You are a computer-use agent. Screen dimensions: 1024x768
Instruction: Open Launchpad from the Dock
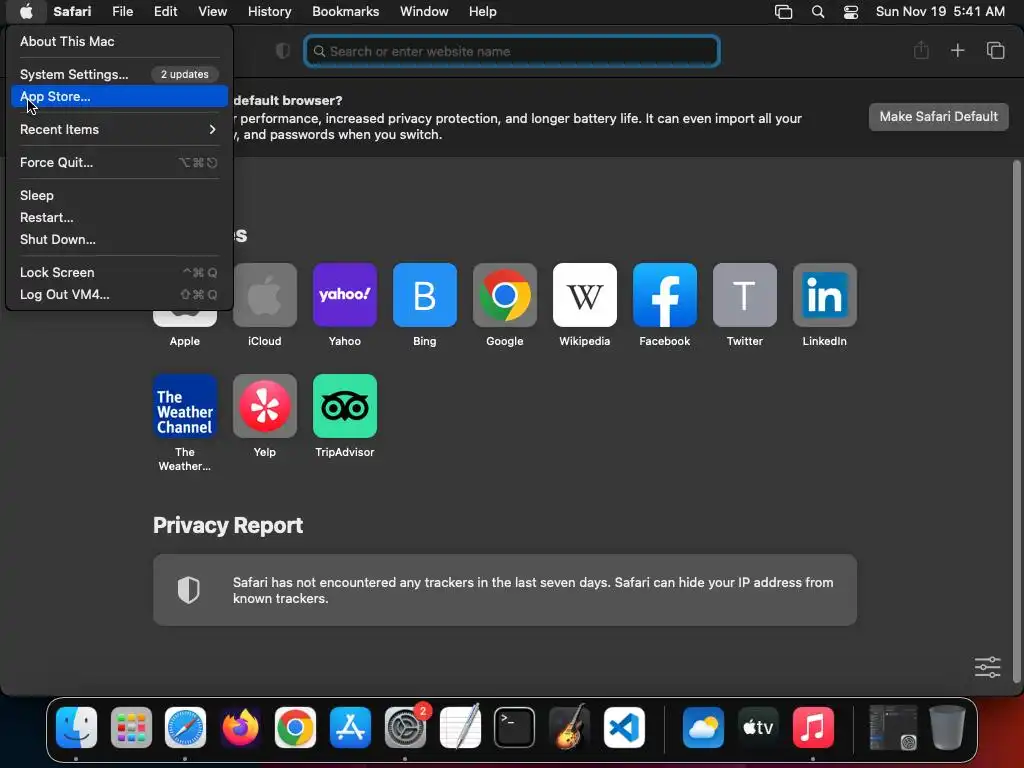click(131, 727)
